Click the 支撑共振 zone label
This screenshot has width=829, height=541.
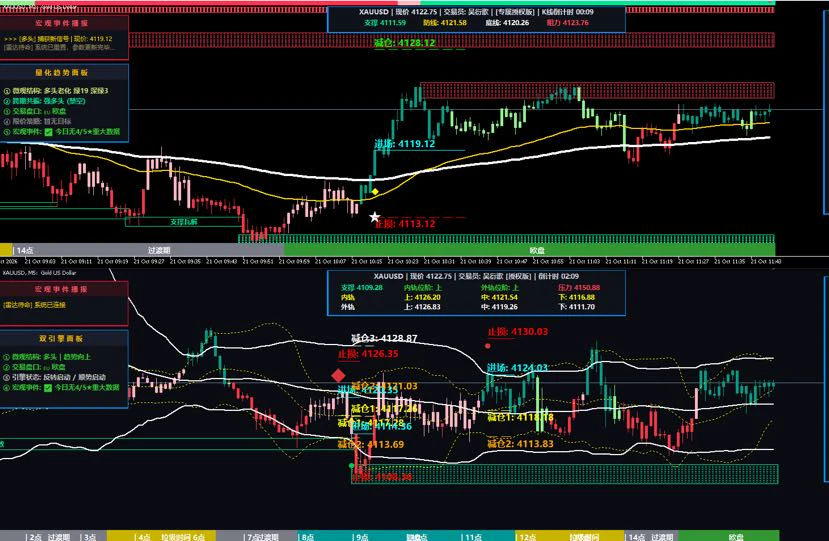pyautogui.click(x=183, y=222)
